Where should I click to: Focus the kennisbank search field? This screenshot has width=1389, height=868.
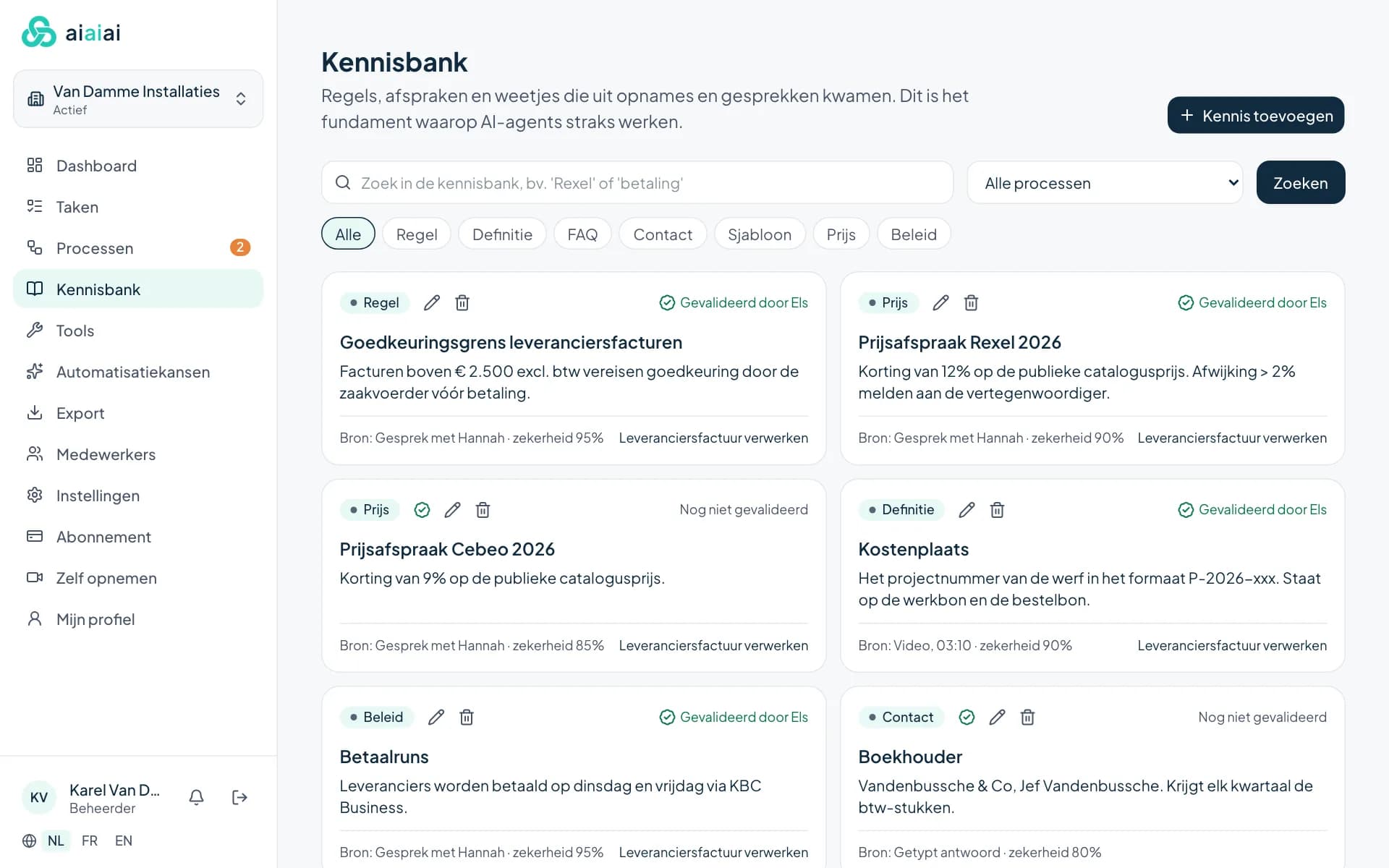point(637,182)
